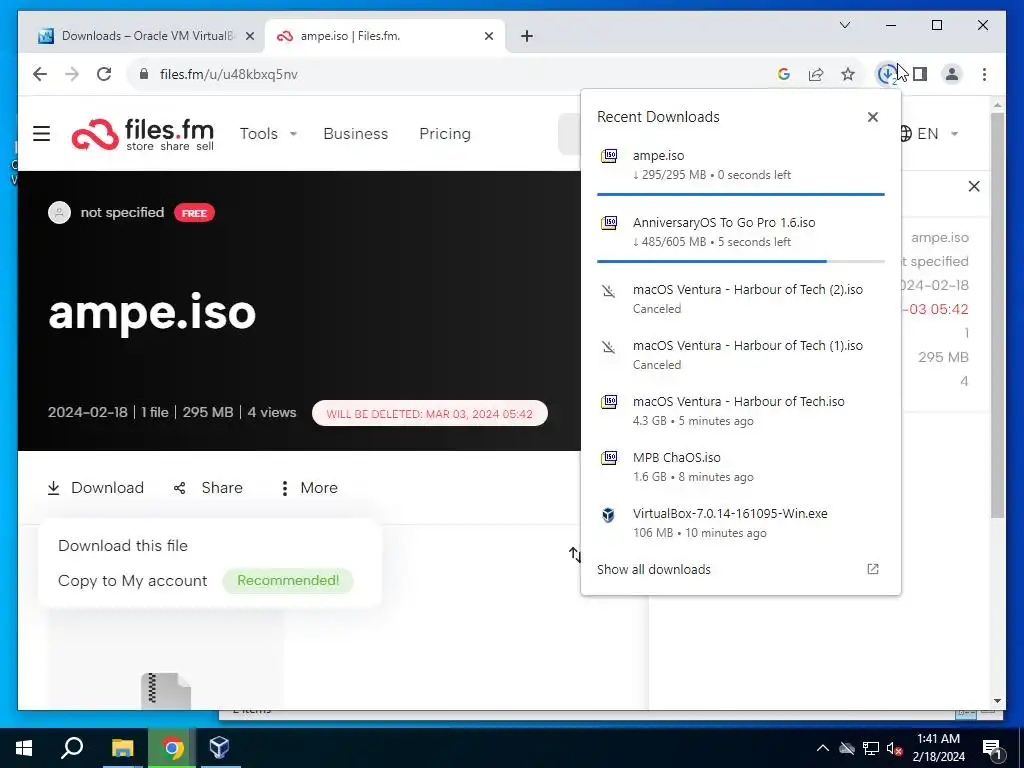Open taskbar search
The height and width of the screenshot is (768, 1024).
pyautogui.click(x=72, y=748)
